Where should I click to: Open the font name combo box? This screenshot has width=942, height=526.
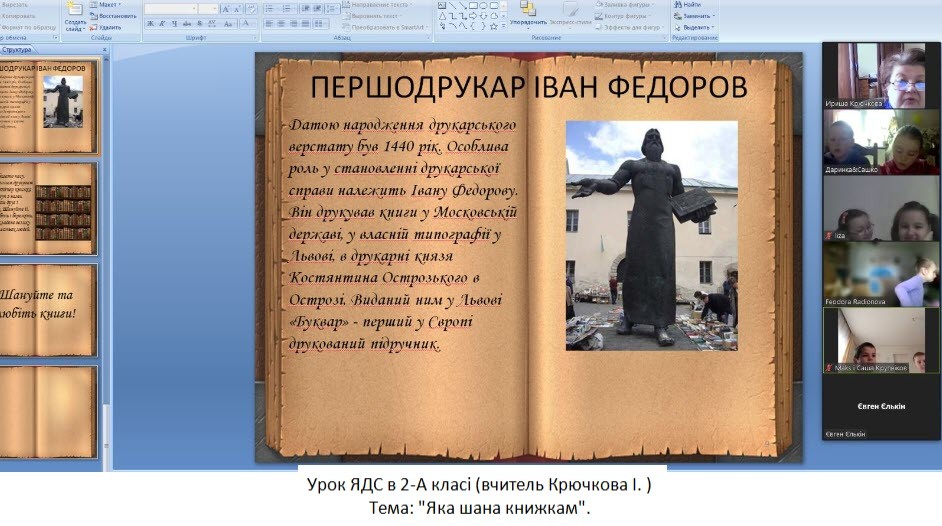[x=170, y=9]
